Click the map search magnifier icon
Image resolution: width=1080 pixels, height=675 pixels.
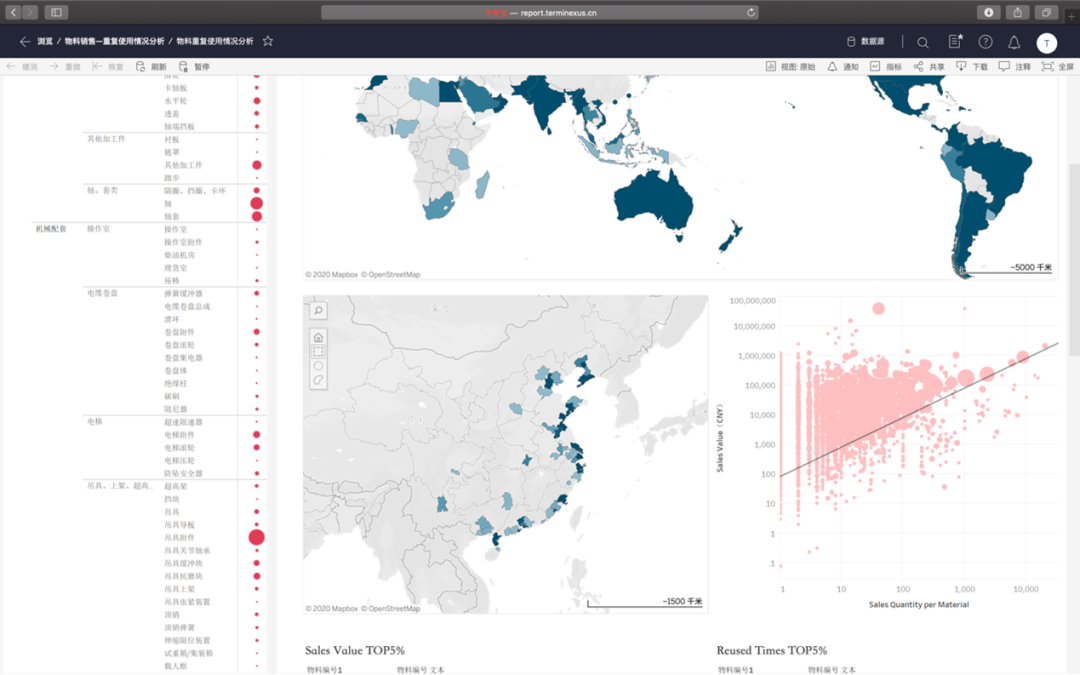click(x=318, y=312)
